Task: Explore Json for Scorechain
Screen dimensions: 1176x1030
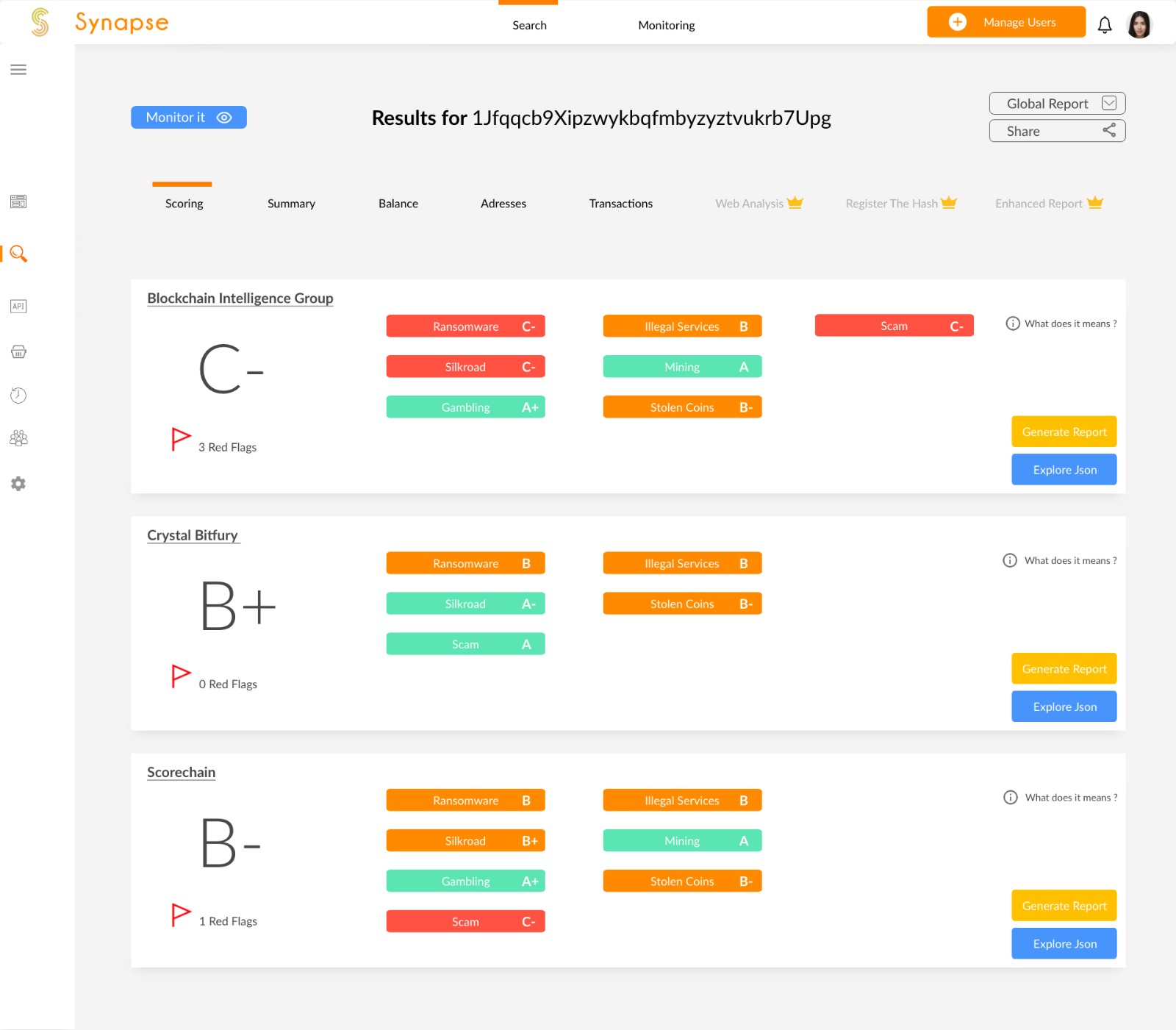Action: tap(1064, 944)
